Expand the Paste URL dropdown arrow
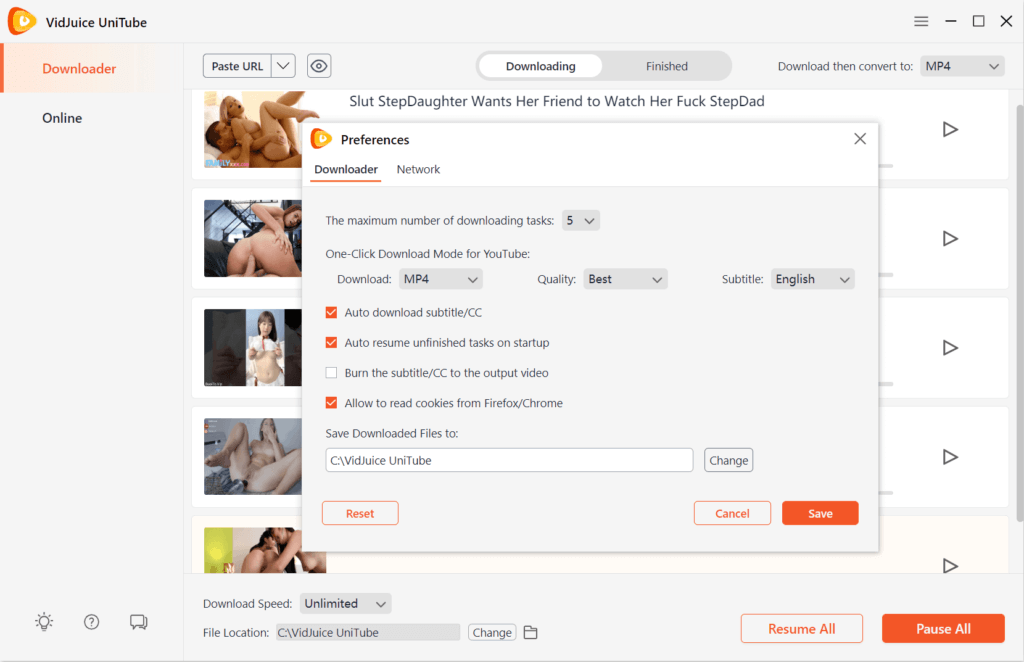 (283, 66)
